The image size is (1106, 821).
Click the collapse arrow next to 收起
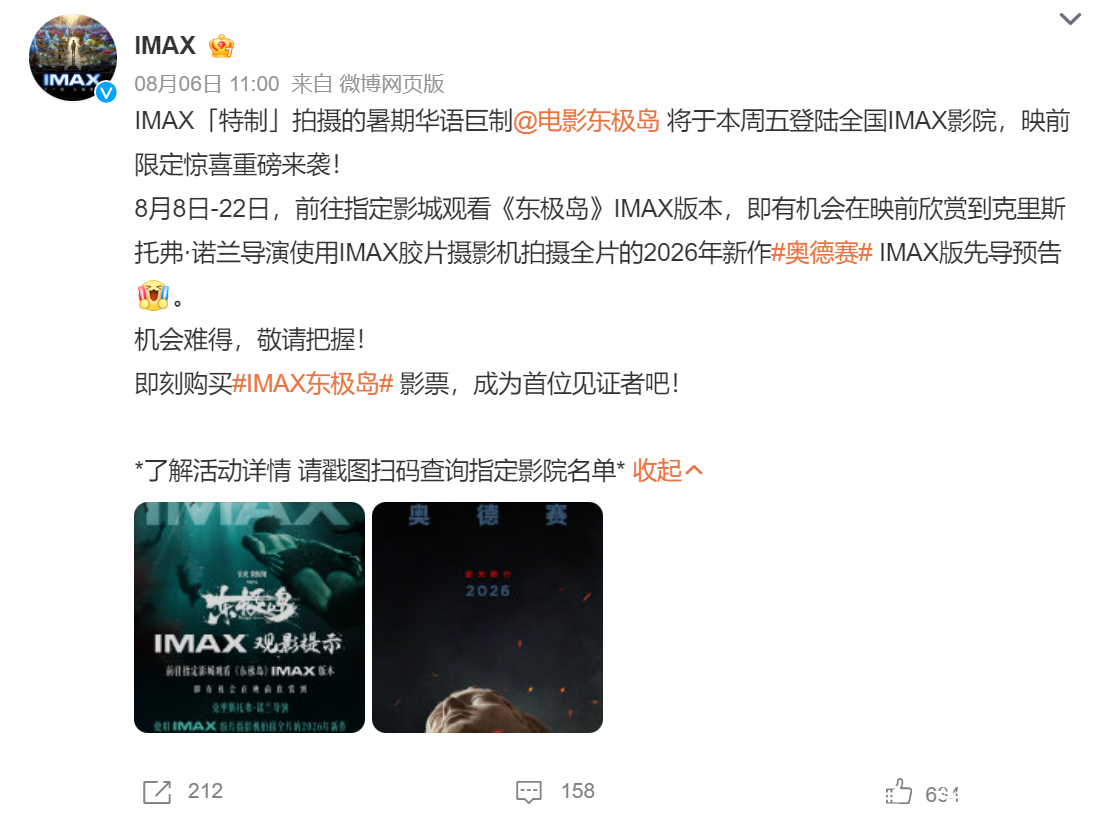[x=694, y=470]
